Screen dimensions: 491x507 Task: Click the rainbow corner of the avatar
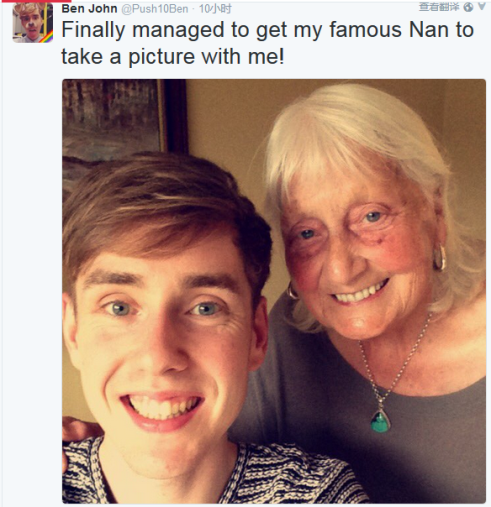point(47,37)
